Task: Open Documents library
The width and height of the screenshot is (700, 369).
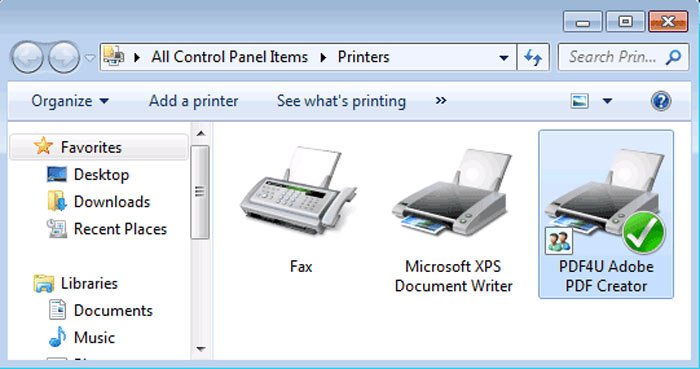Action: [113, 311]
